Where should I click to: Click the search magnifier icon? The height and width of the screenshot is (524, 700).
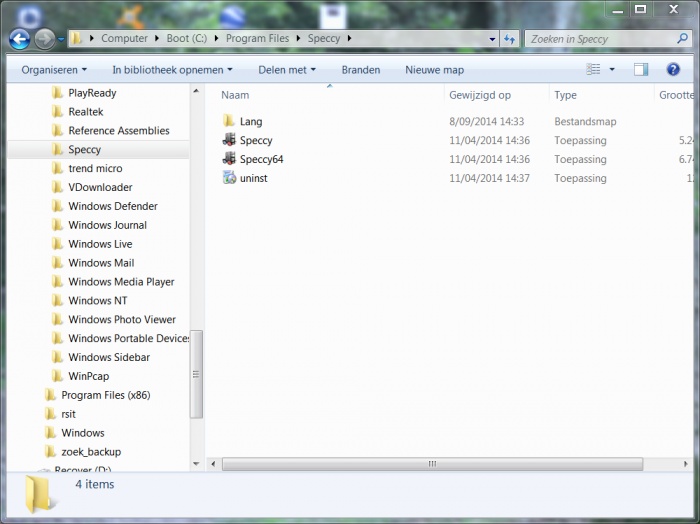click(682, 38)
